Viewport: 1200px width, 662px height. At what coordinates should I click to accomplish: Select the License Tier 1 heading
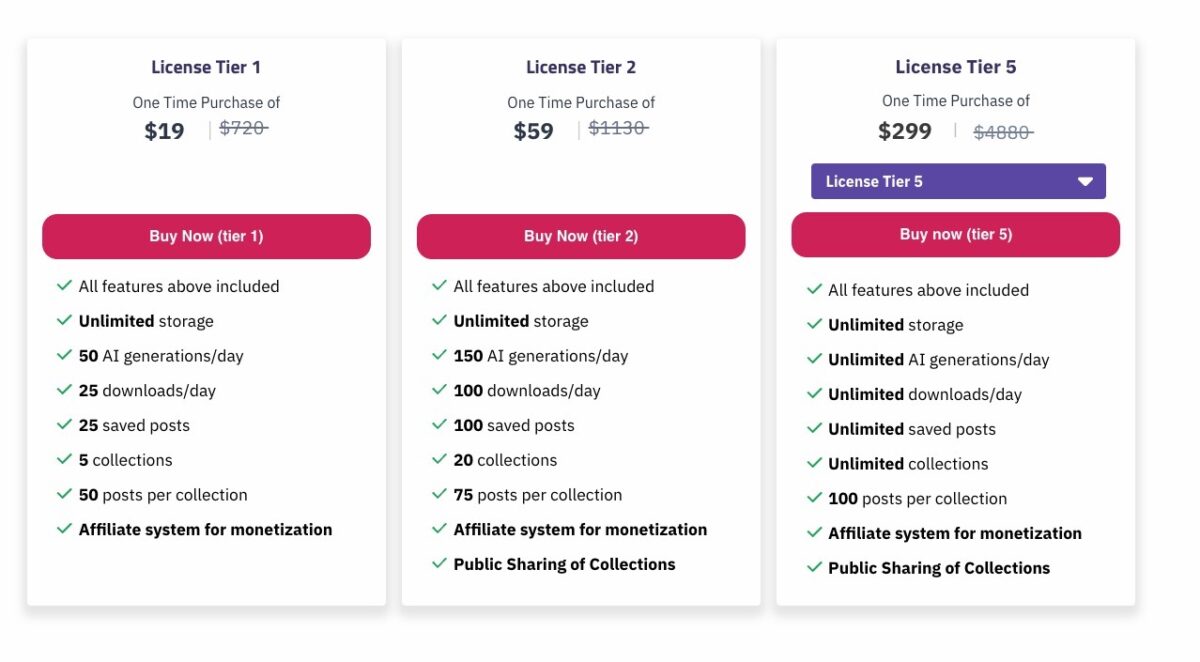pyautogui.click(x=206, y=67)
